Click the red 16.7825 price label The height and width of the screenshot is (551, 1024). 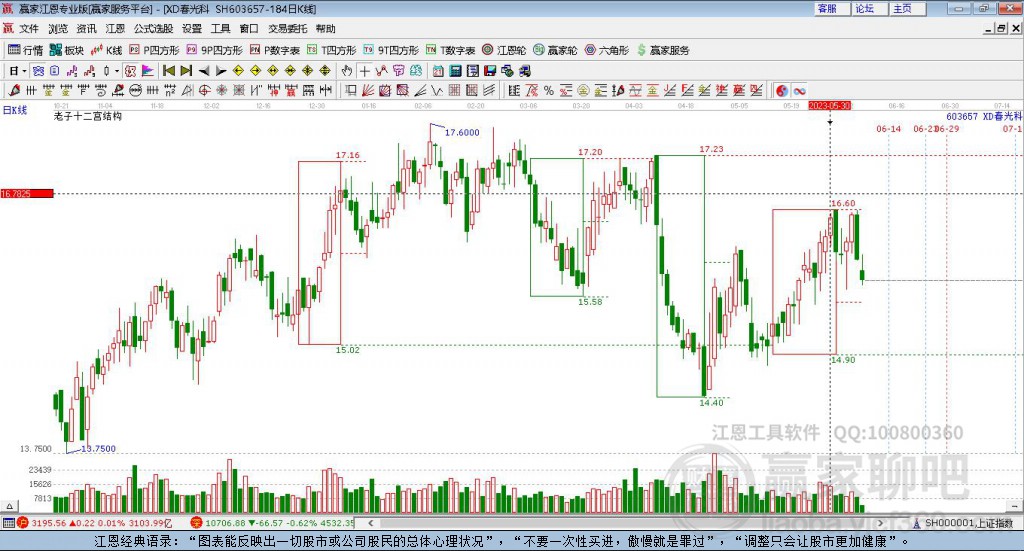pyautogui.click(x=27, y=193)
